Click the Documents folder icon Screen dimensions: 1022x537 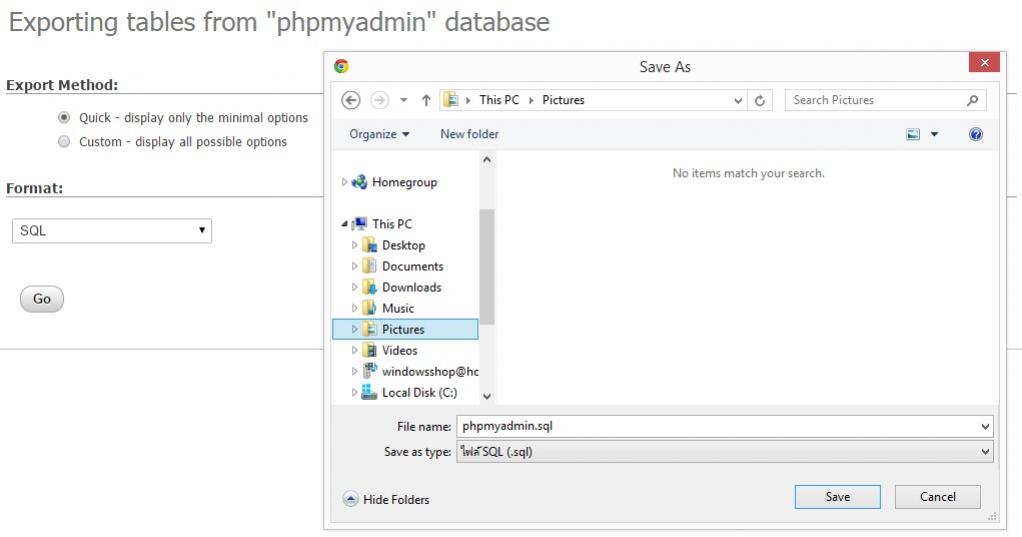pos(370,266)
